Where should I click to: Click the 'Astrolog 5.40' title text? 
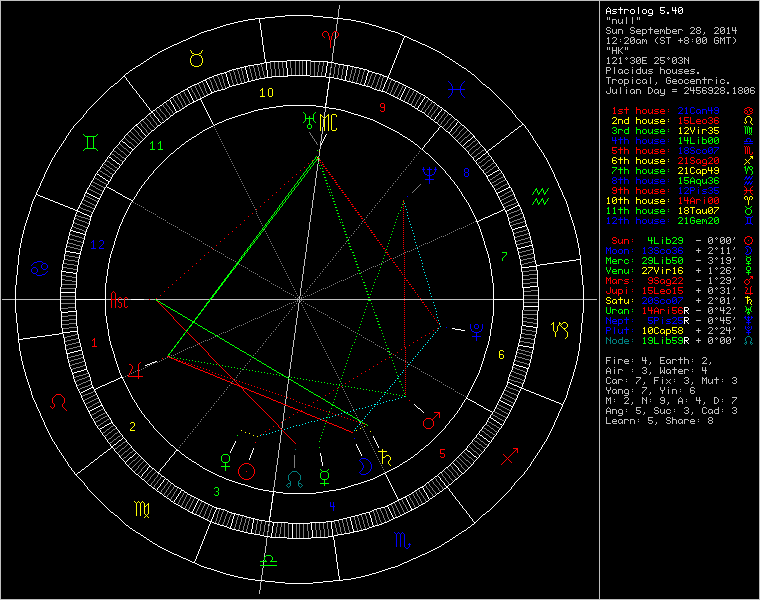click(644, 11)
